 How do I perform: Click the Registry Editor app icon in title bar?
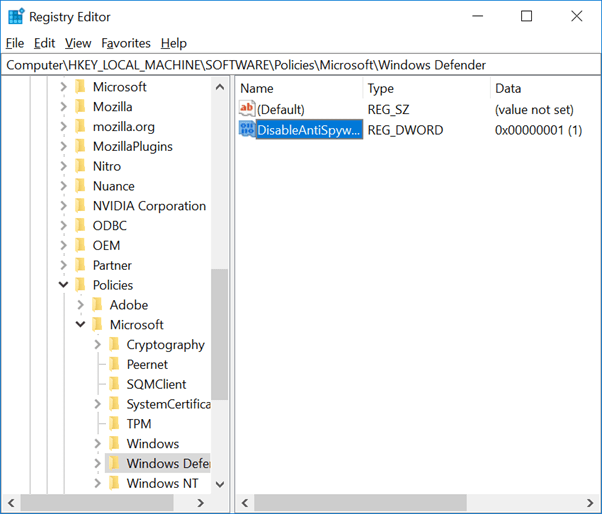pos(15,16)
